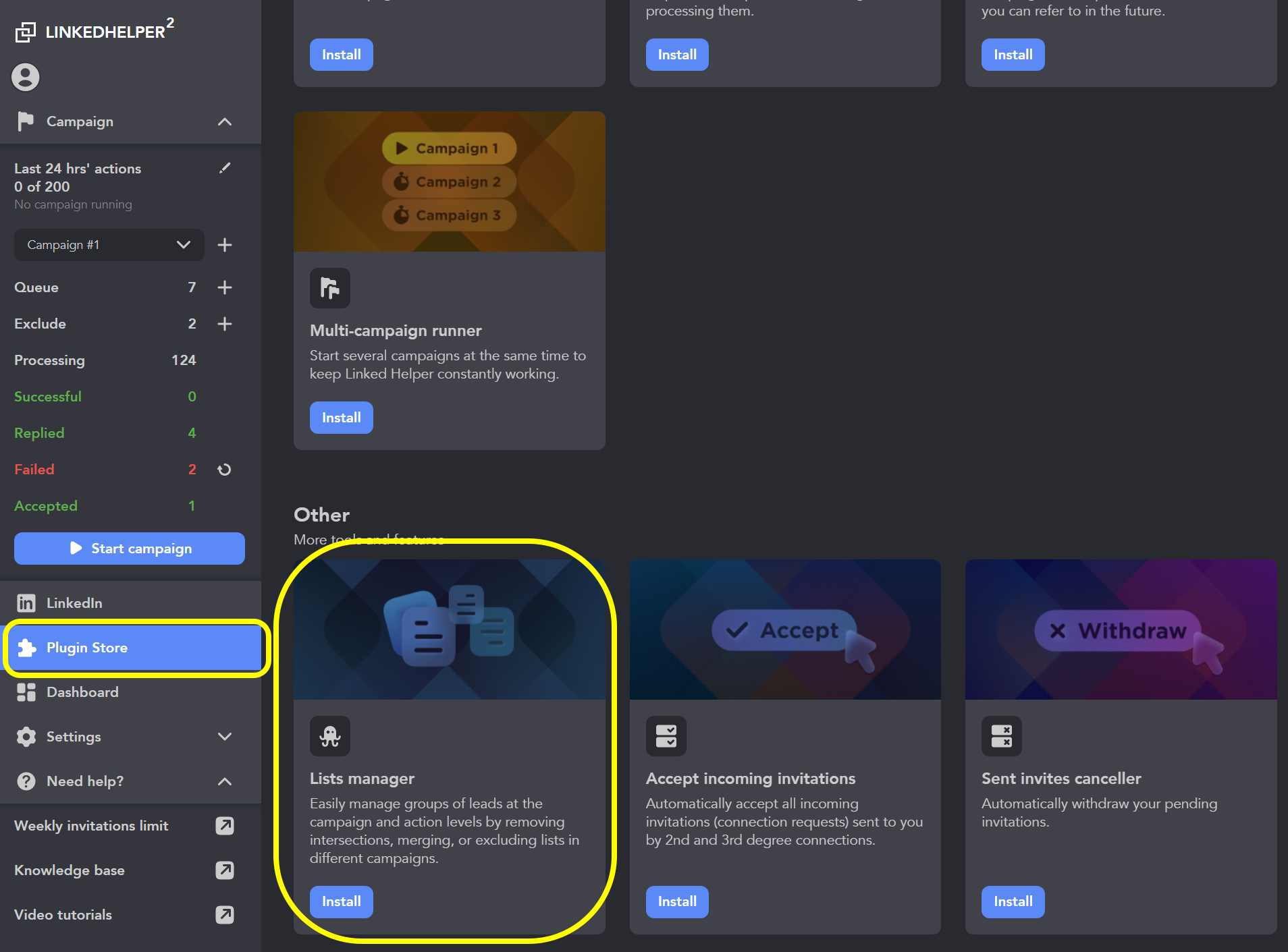Image resolution: width=1288 pixels, height=952 pixels.
Task: Open the Failed profiles list
Action: coord(34,470)
